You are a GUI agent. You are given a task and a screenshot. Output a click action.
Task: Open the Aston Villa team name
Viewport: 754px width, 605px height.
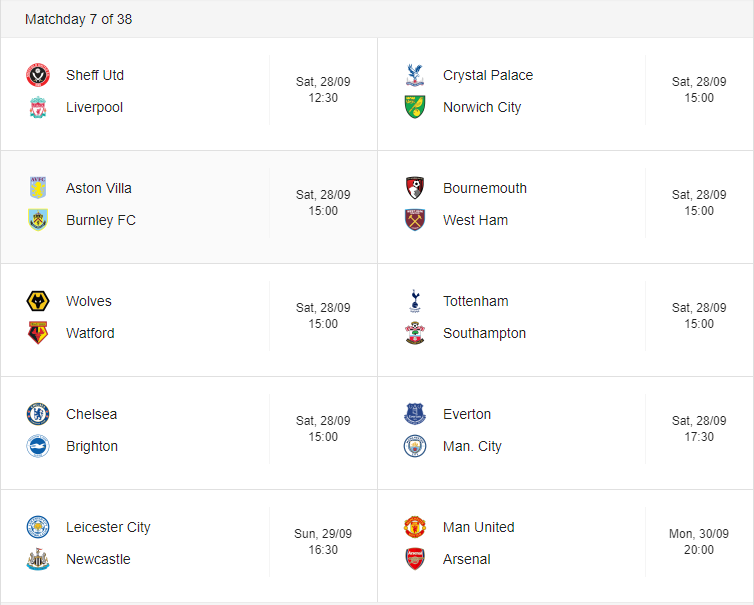click(x=99, y=188)
